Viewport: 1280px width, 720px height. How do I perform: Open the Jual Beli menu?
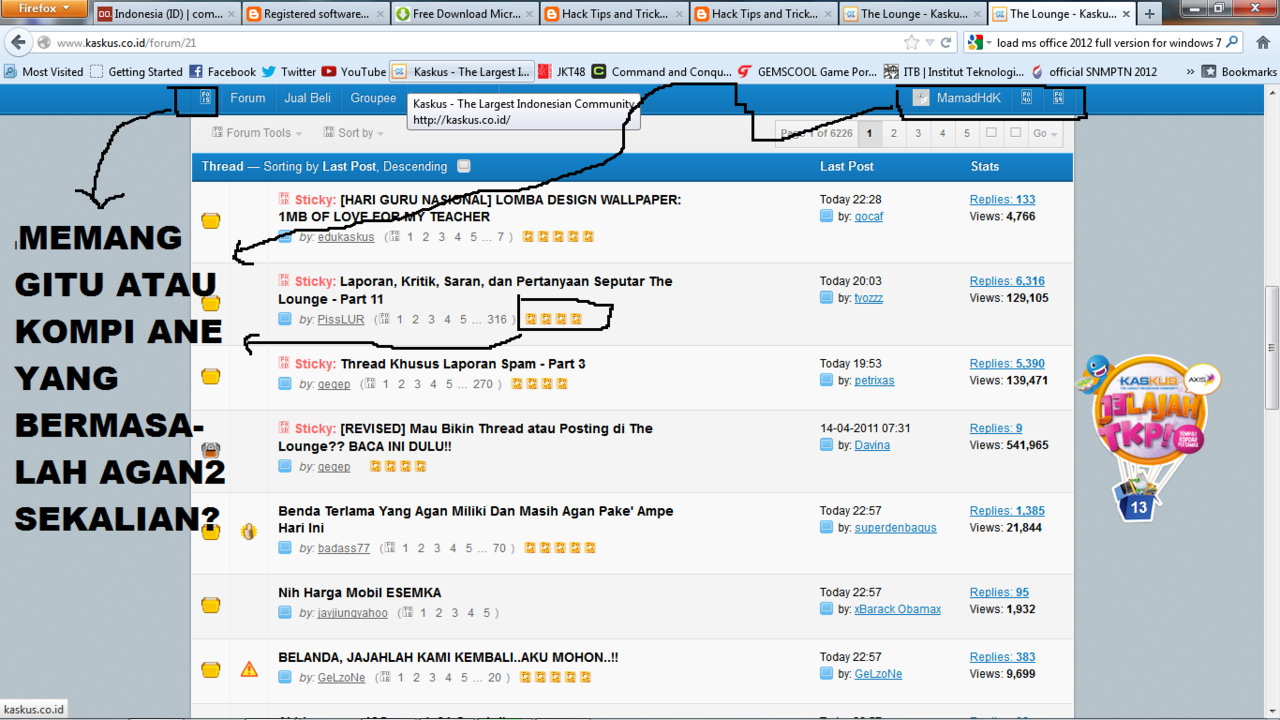(x=308, y=98)
